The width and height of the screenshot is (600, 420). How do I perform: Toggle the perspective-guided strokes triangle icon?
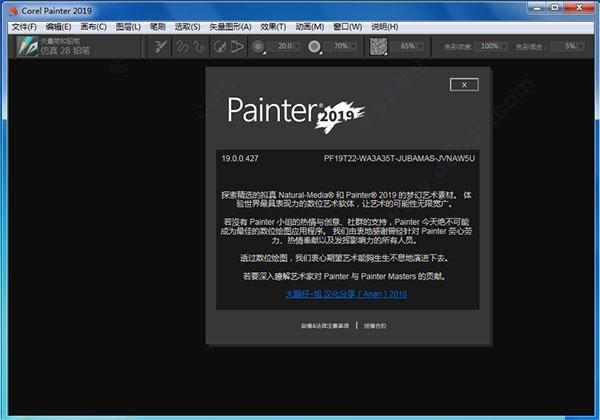click(237, 47)
